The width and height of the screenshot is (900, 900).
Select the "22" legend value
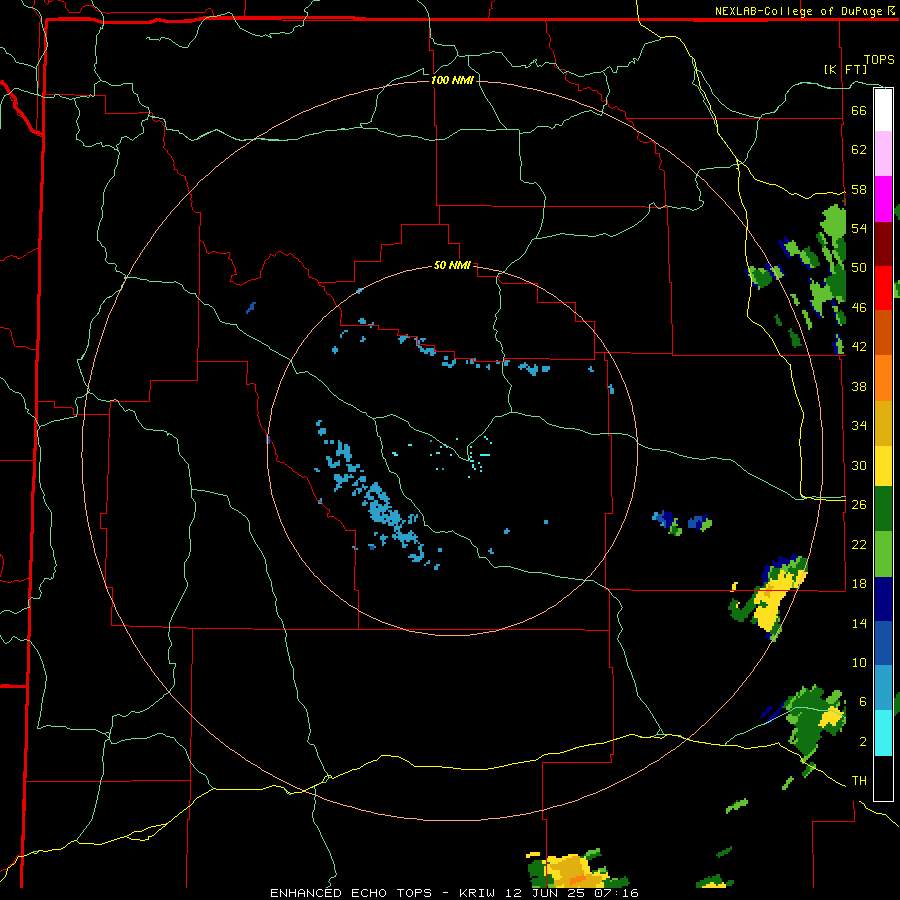[859, 544]
